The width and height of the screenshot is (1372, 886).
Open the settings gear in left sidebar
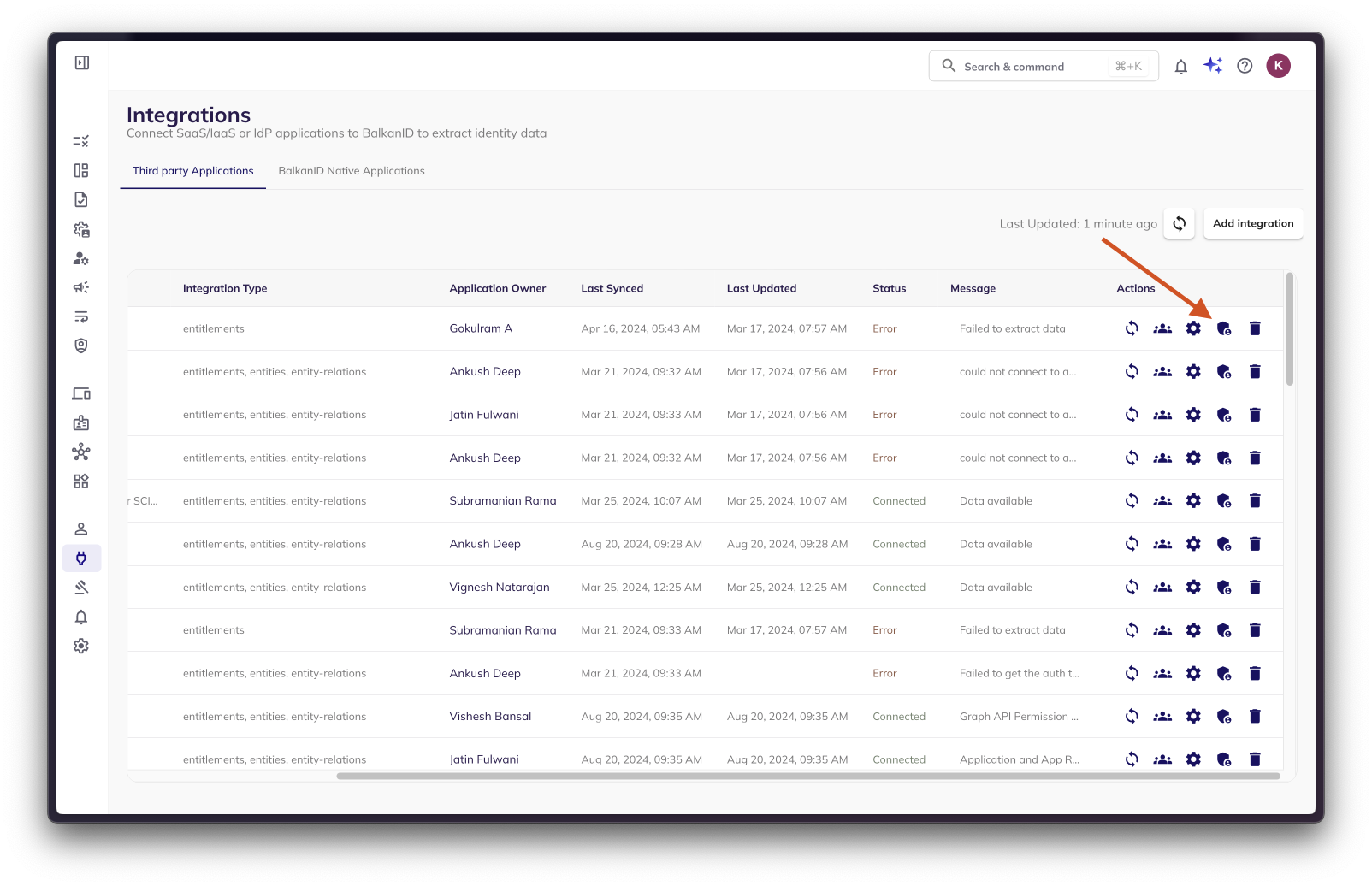tap(81, 646)
